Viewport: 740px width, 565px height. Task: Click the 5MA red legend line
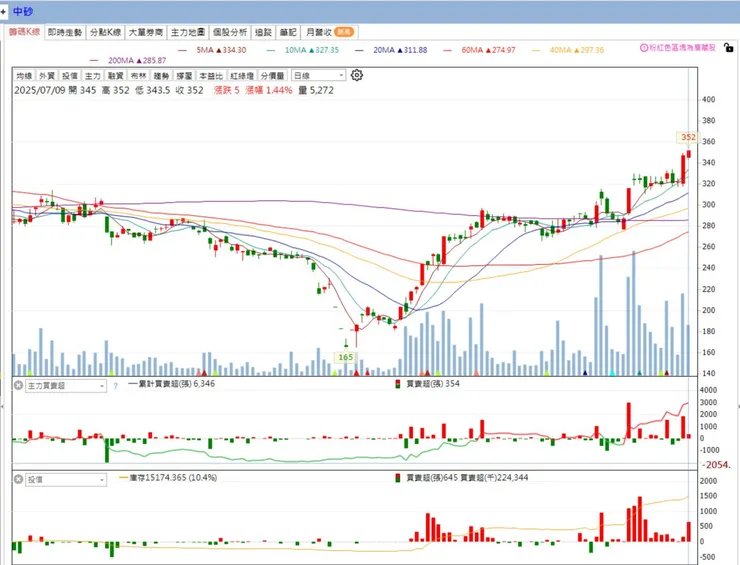tap(182, 50)
